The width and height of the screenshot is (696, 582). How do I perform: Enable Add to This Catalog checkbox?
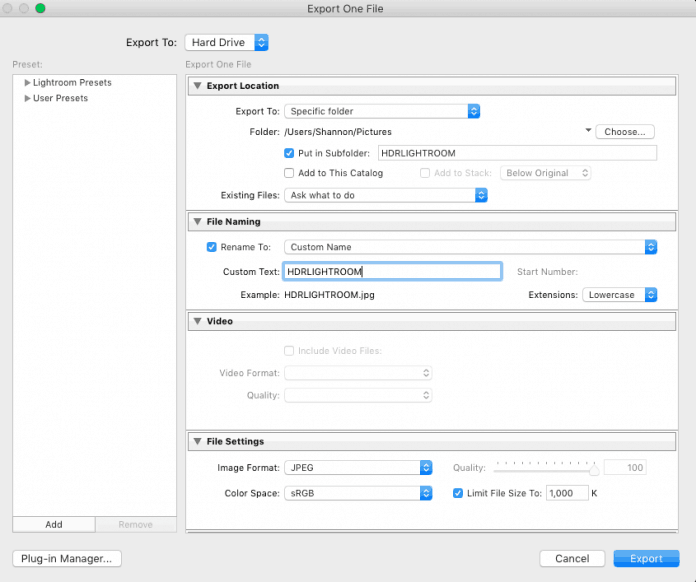pyautogui.click(x=290, y=173)
